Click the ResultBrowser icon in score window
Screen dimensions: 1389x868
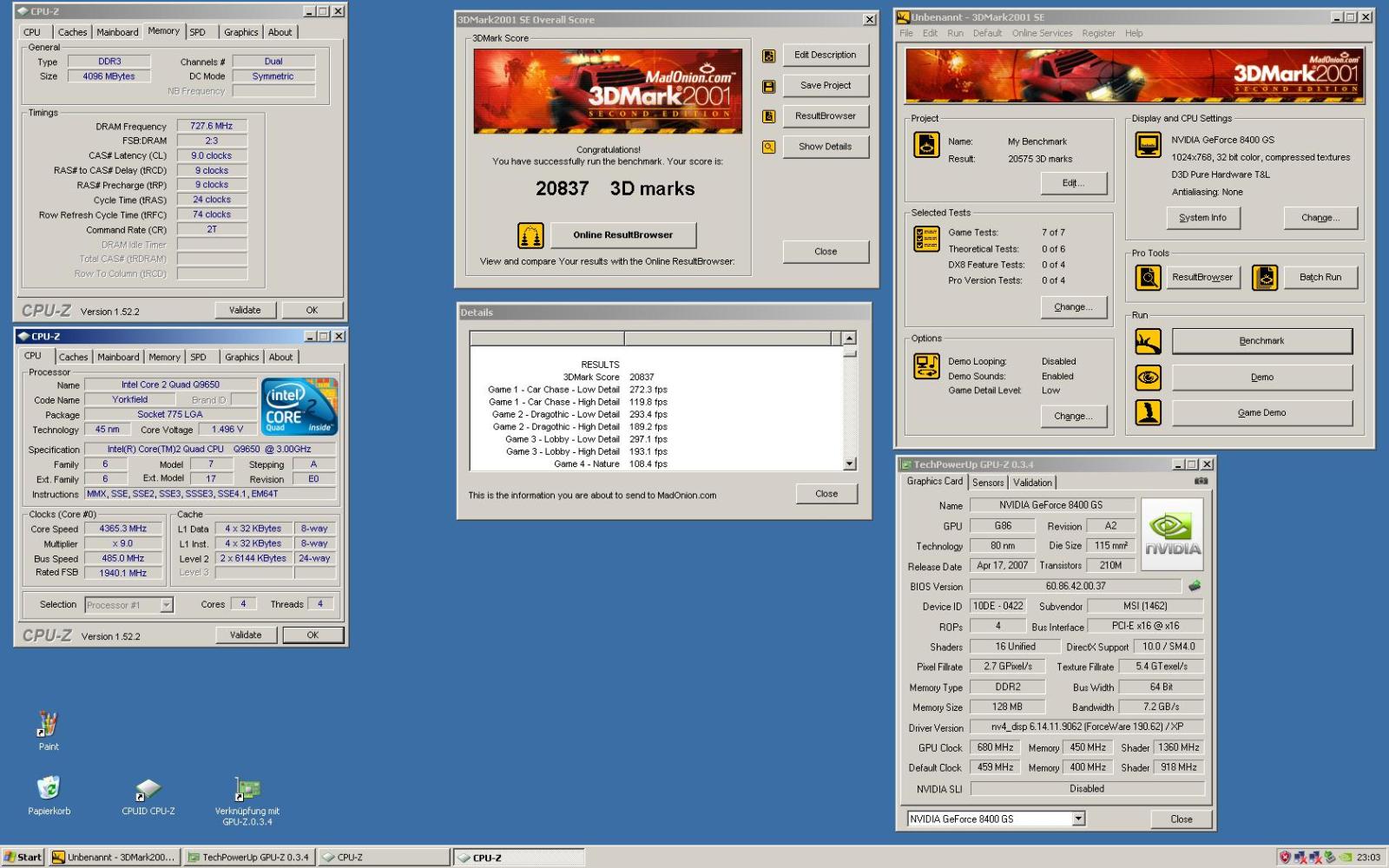point(768,116)
